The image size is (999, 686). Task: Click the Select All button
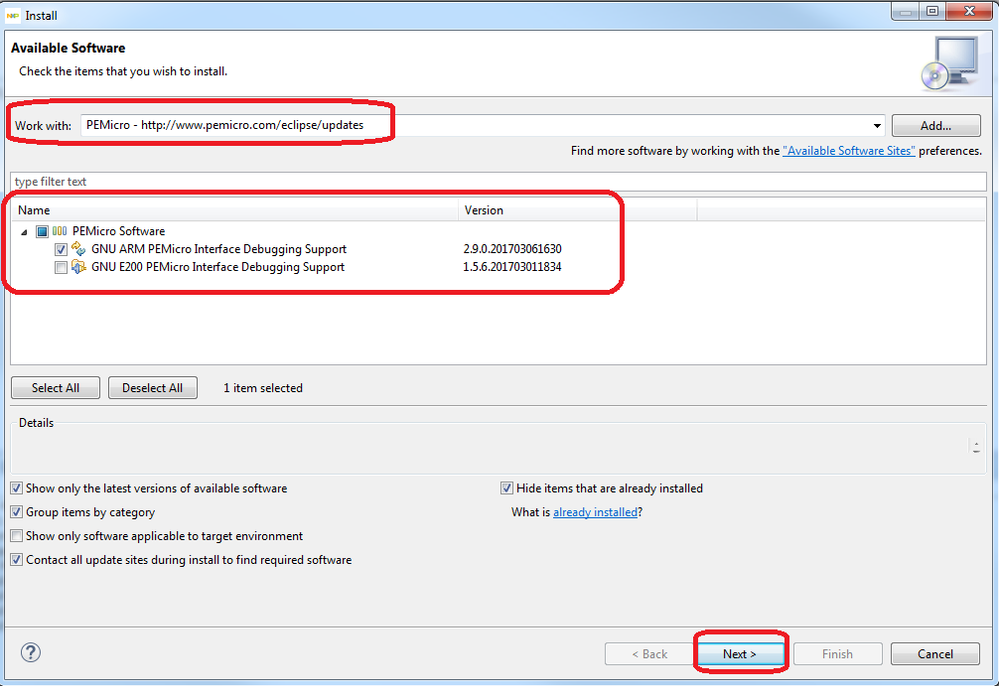55,388
